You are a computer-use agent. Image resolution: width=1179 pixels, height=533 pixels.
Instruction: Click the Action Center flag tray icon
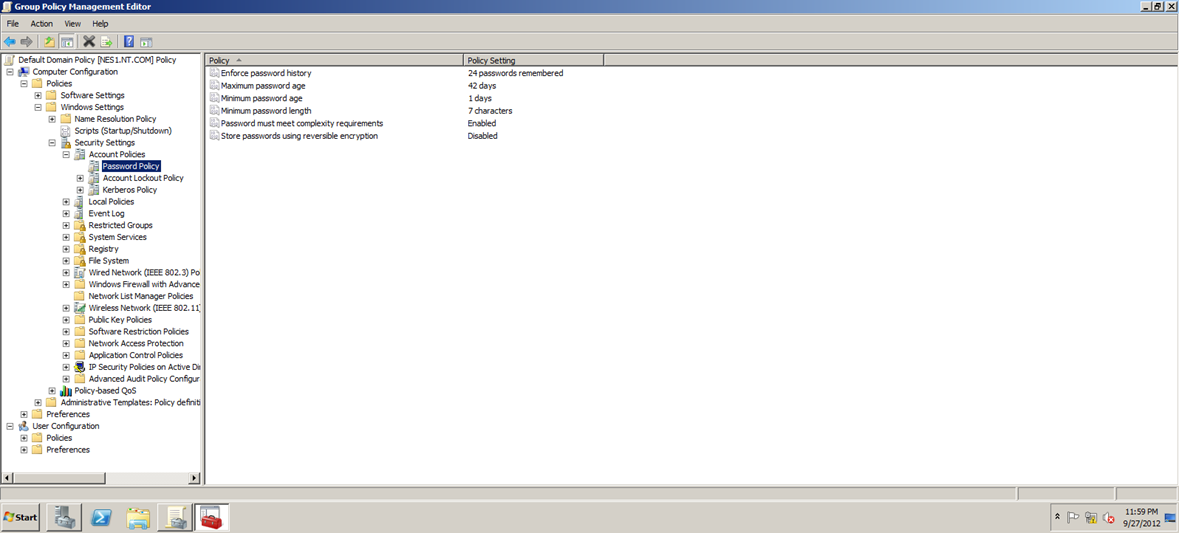coord(1074,517)
